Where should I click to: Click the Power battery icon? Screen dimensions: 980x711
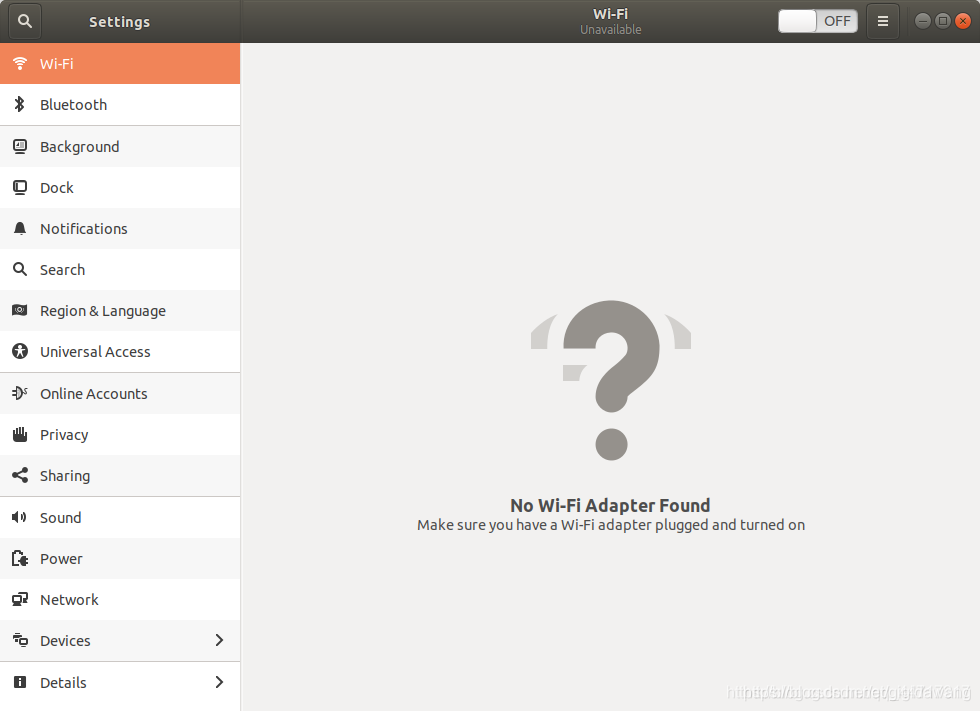(20, 559)
